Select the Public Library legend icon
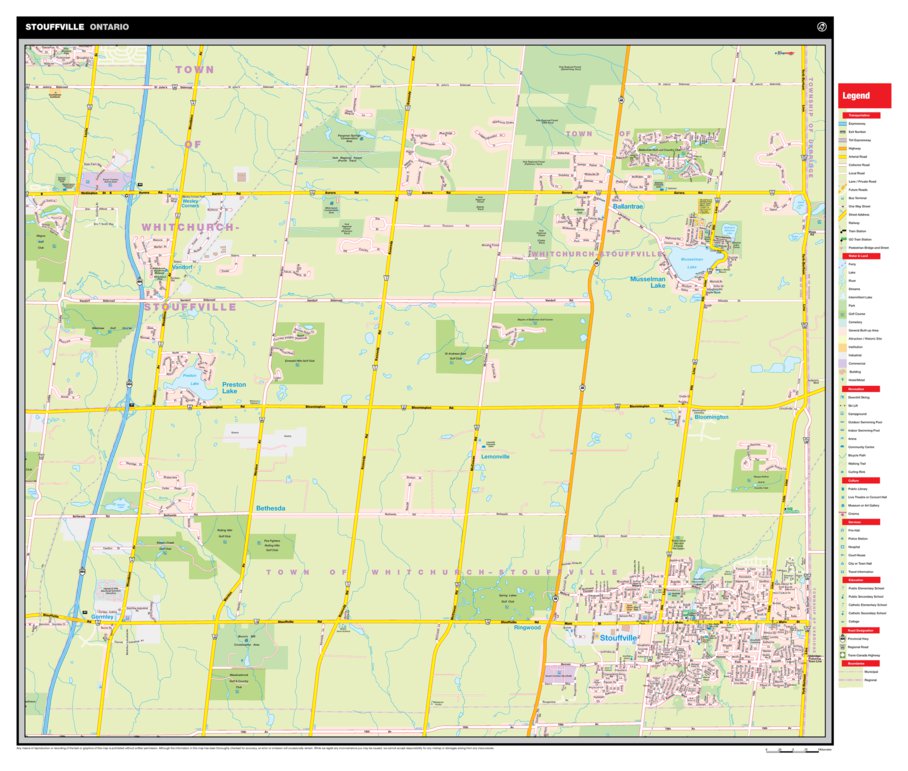Screen dimensions: 908x771 [842, 488]
